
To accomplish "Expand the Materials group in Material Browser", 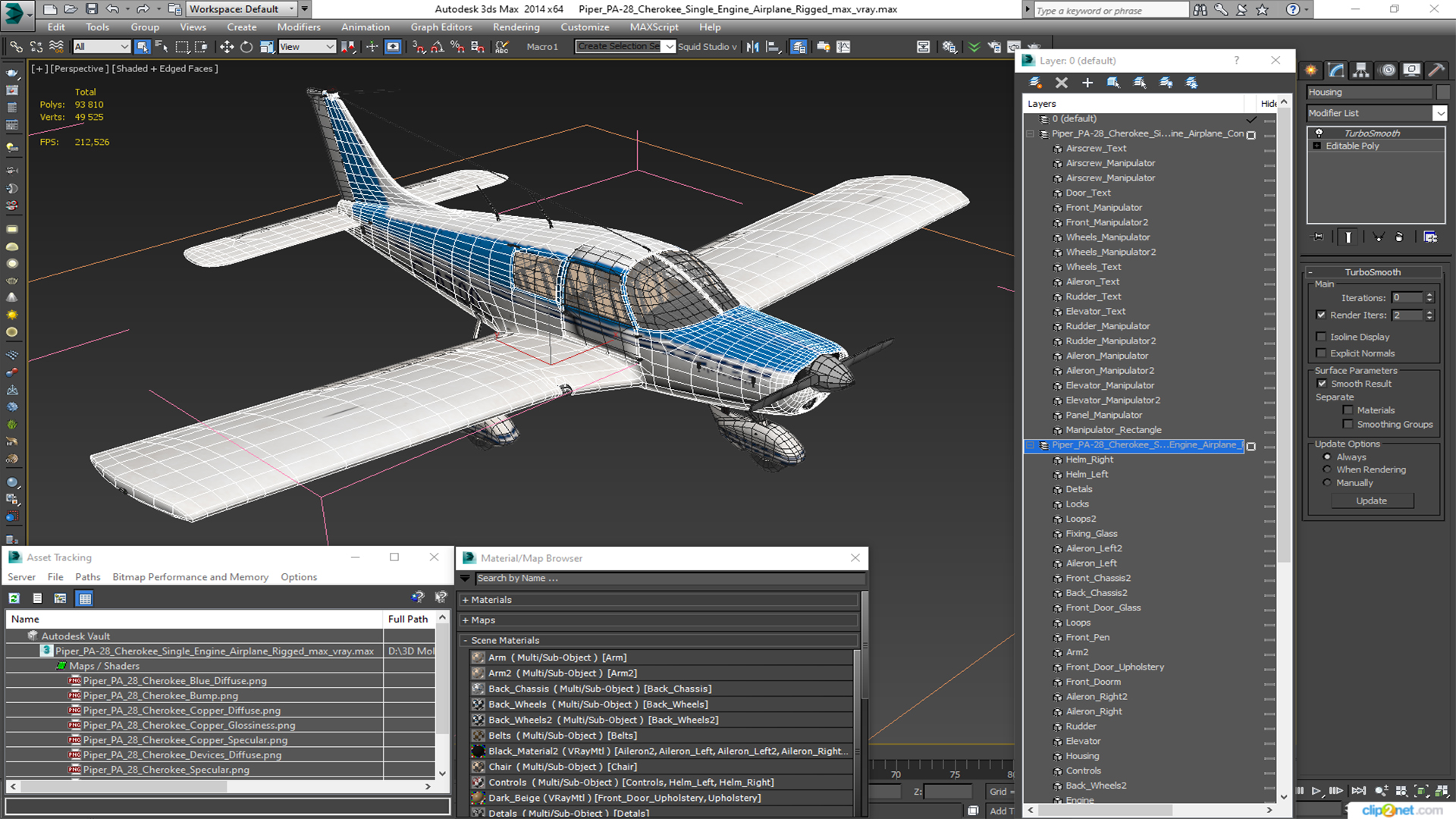I will point(466,600).
